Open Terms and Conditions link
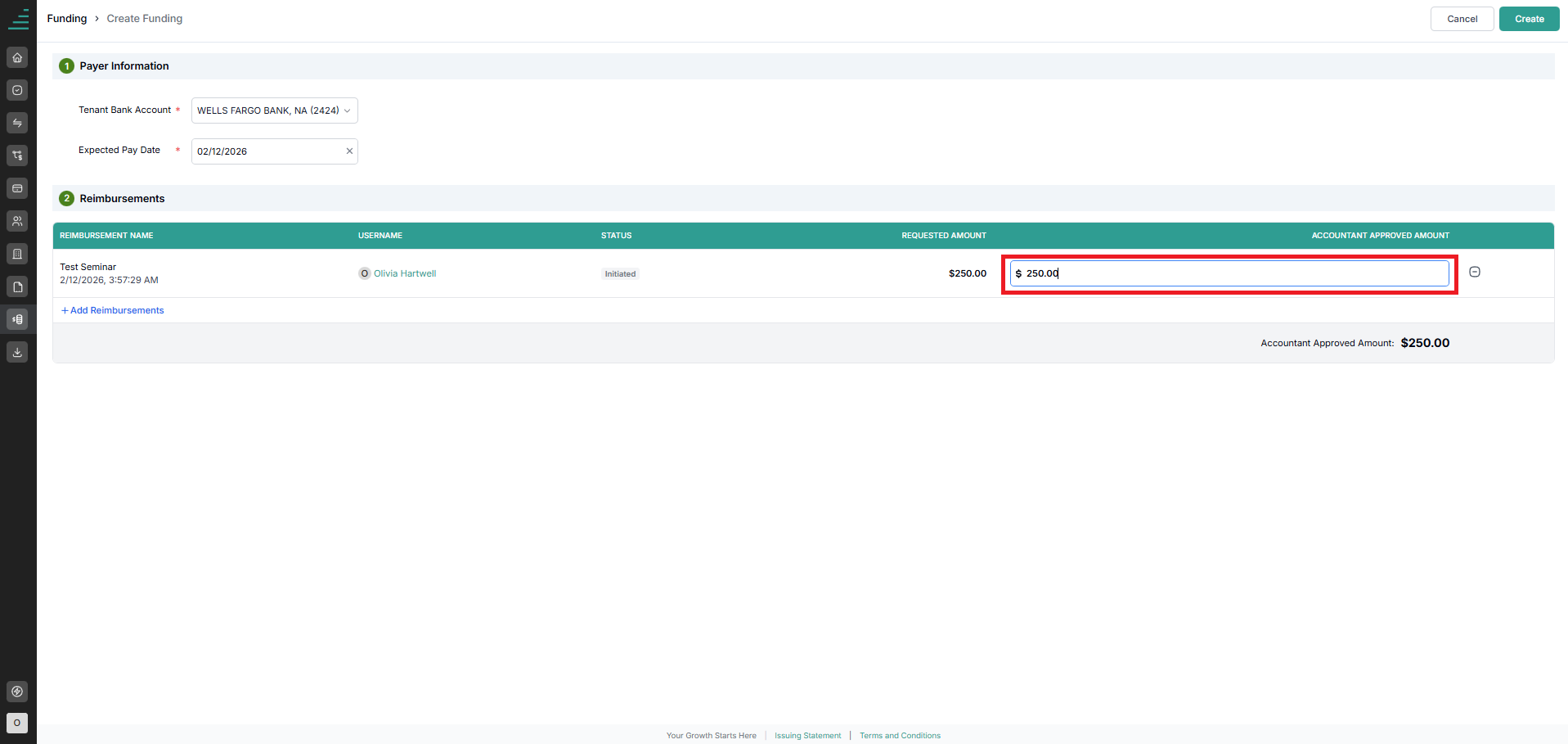Viewport: 1568px width, 744px height. click(900, 736)
